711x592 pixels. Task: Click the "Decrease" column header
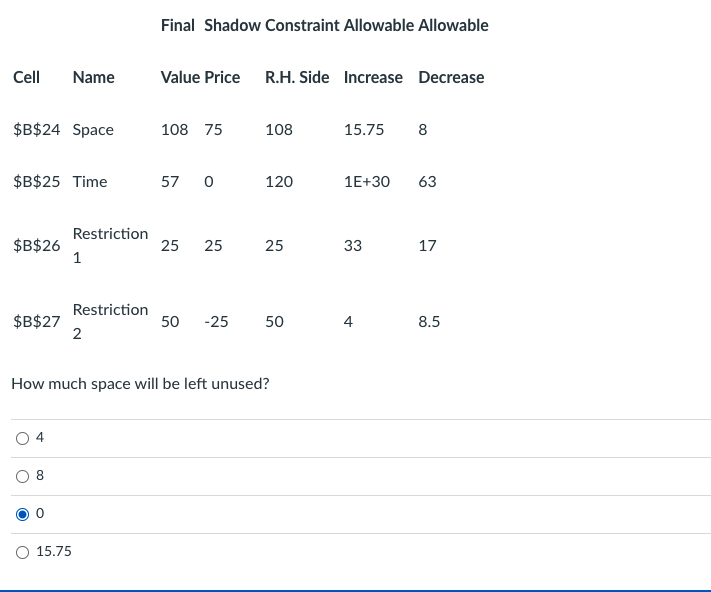(x=451, y=77)
